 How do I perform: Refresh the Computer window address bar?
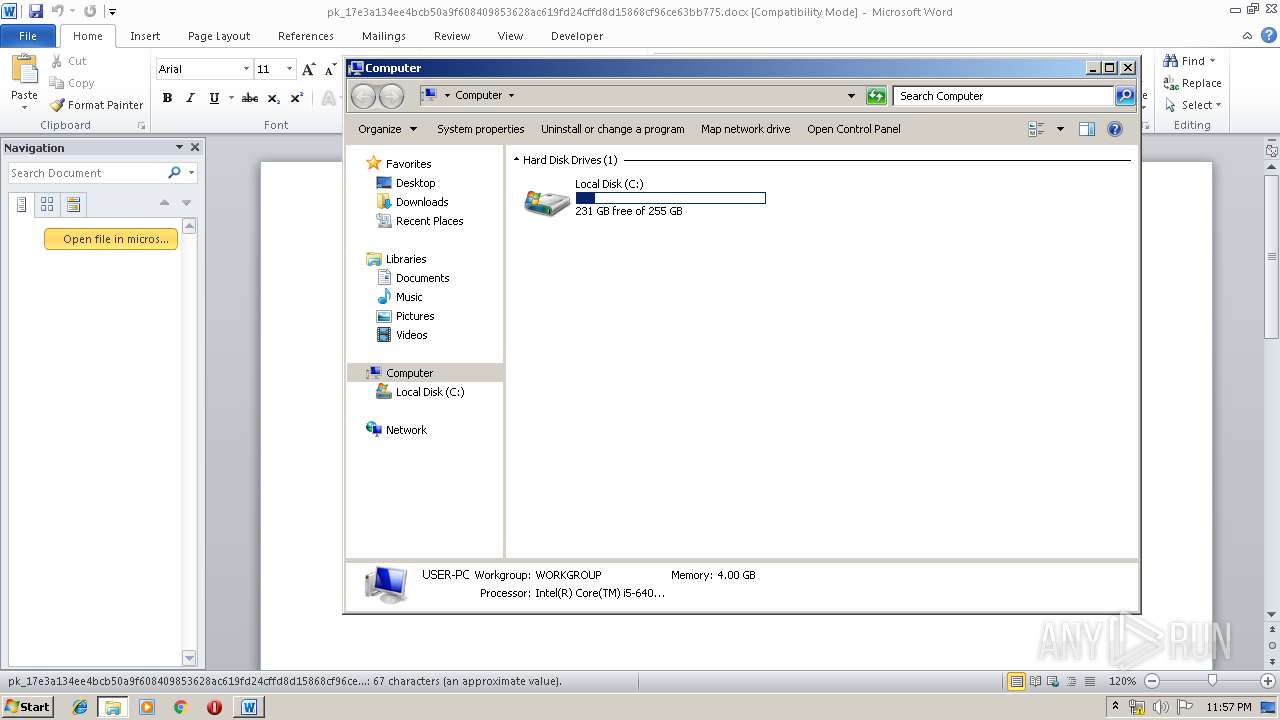[x=876, y=96]
